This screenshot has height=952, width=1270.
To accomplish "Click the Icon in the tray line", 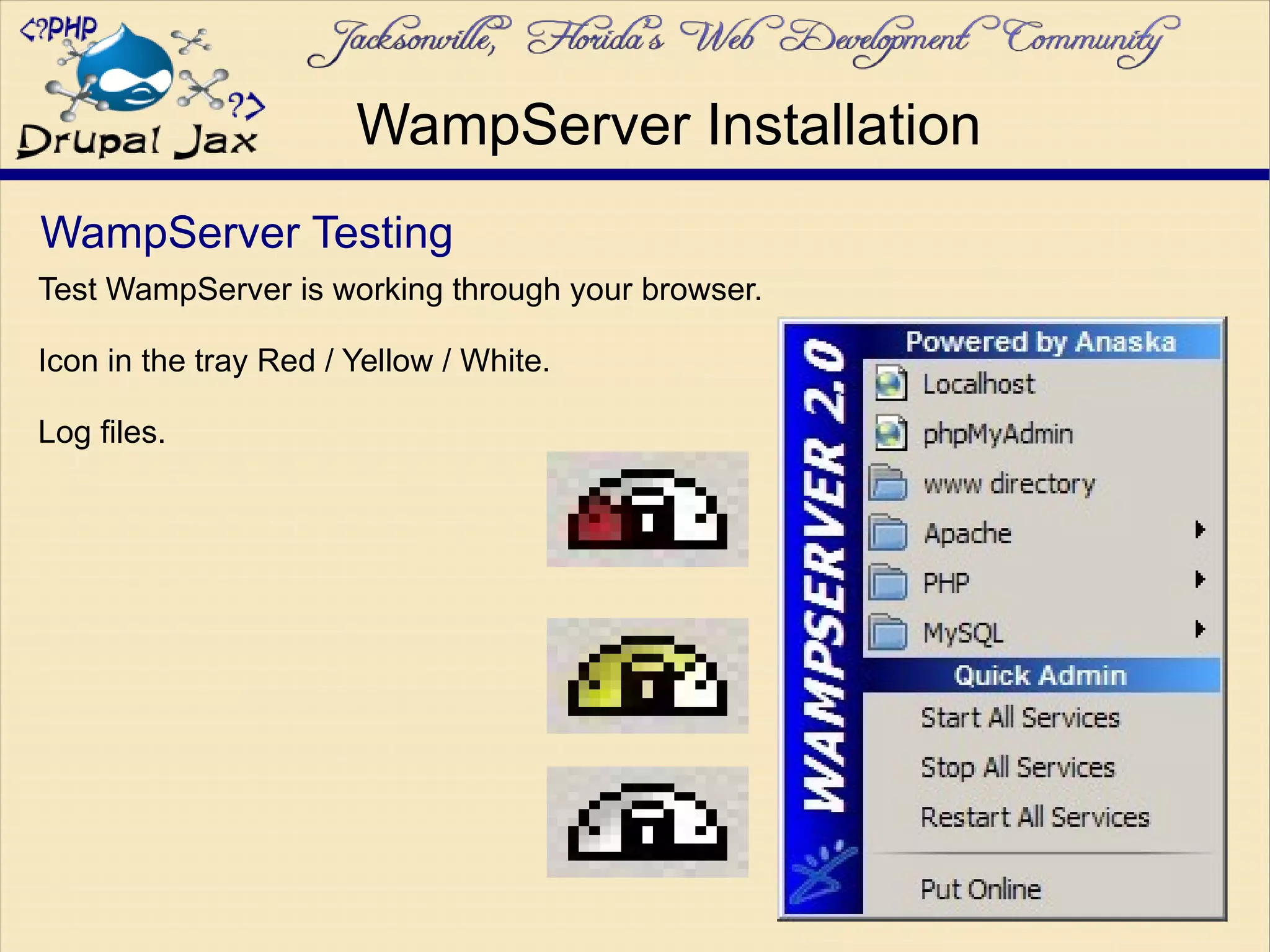I will tap(294, 360).
